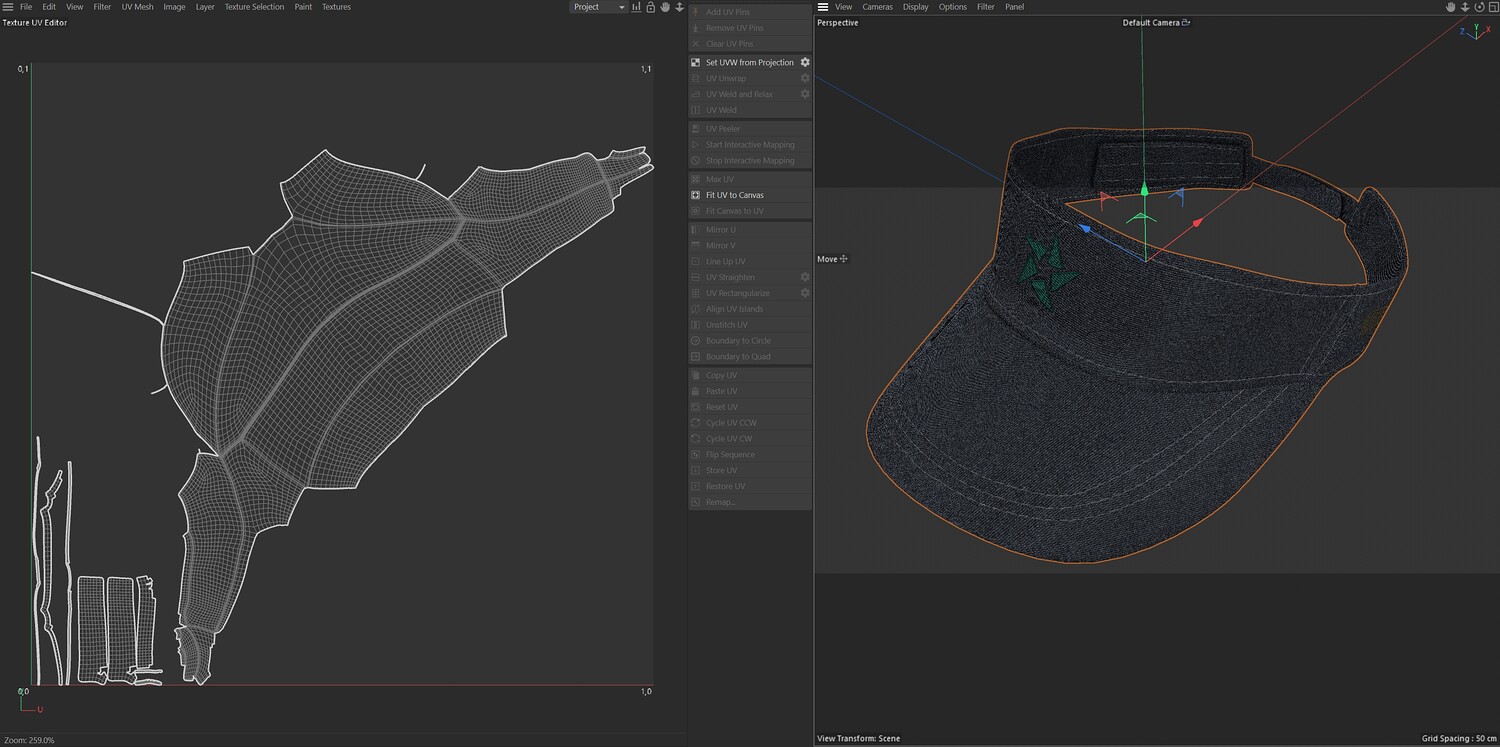Open the viewport hamburger menu
This screenshot has width=1500, height=747.
[x=823, y=7]
